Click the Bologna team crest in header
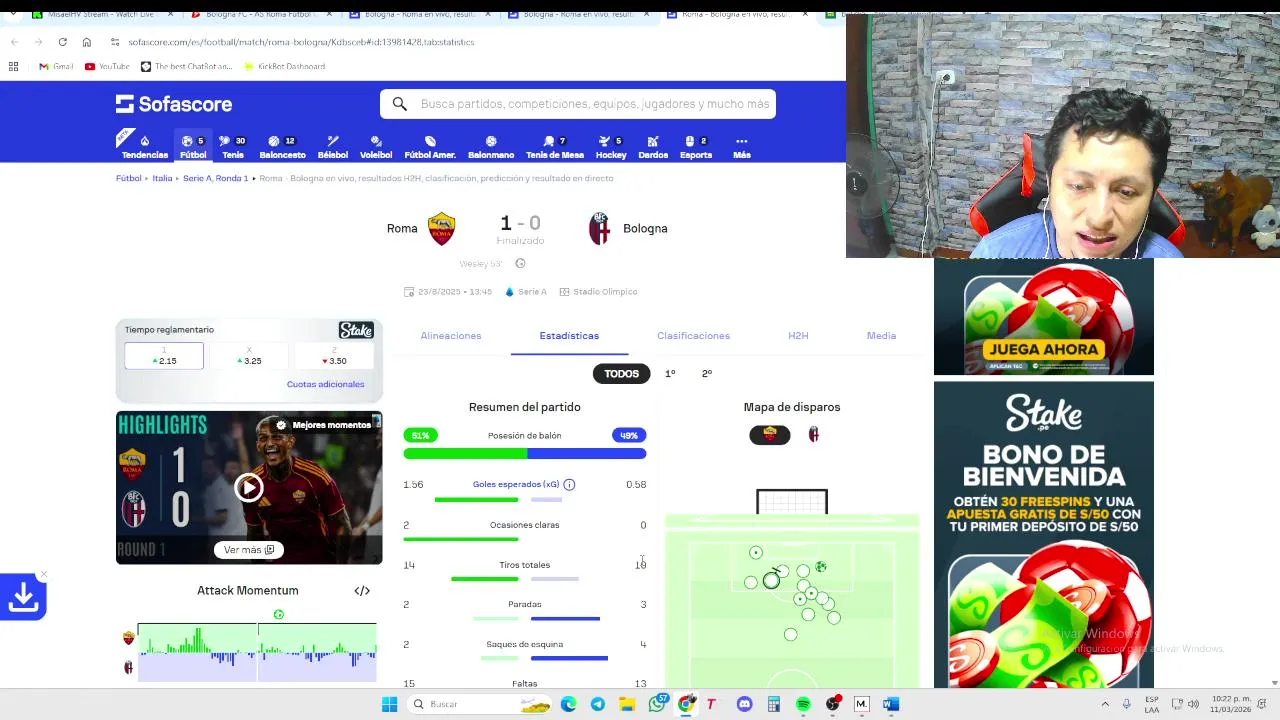Image resolution: width=1280 pixels, height=720 pixels. [x=599, y=229]
